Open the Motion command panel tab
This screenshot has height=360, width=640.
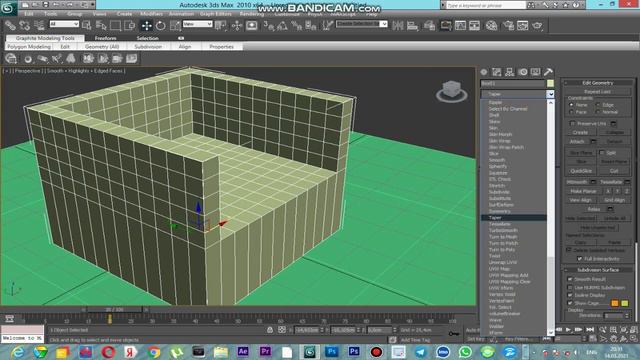tap(523, 72)
